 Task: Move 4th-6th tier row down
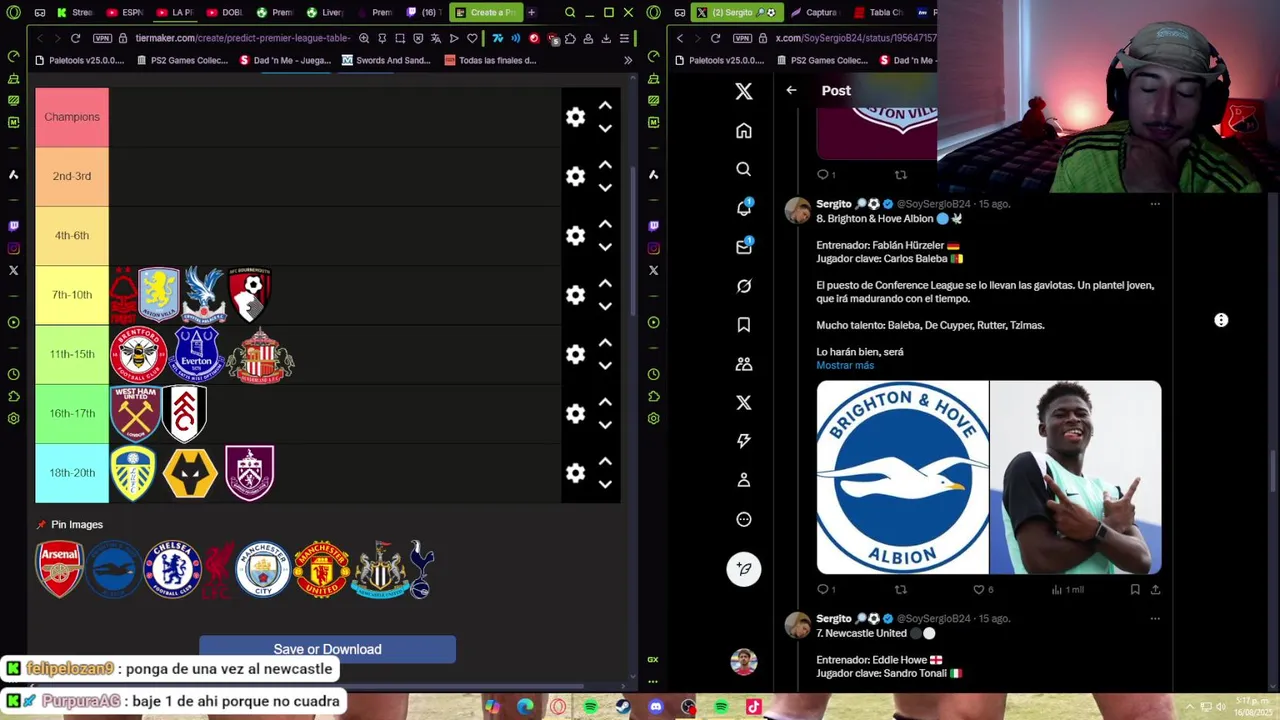[x=605, y=247]
